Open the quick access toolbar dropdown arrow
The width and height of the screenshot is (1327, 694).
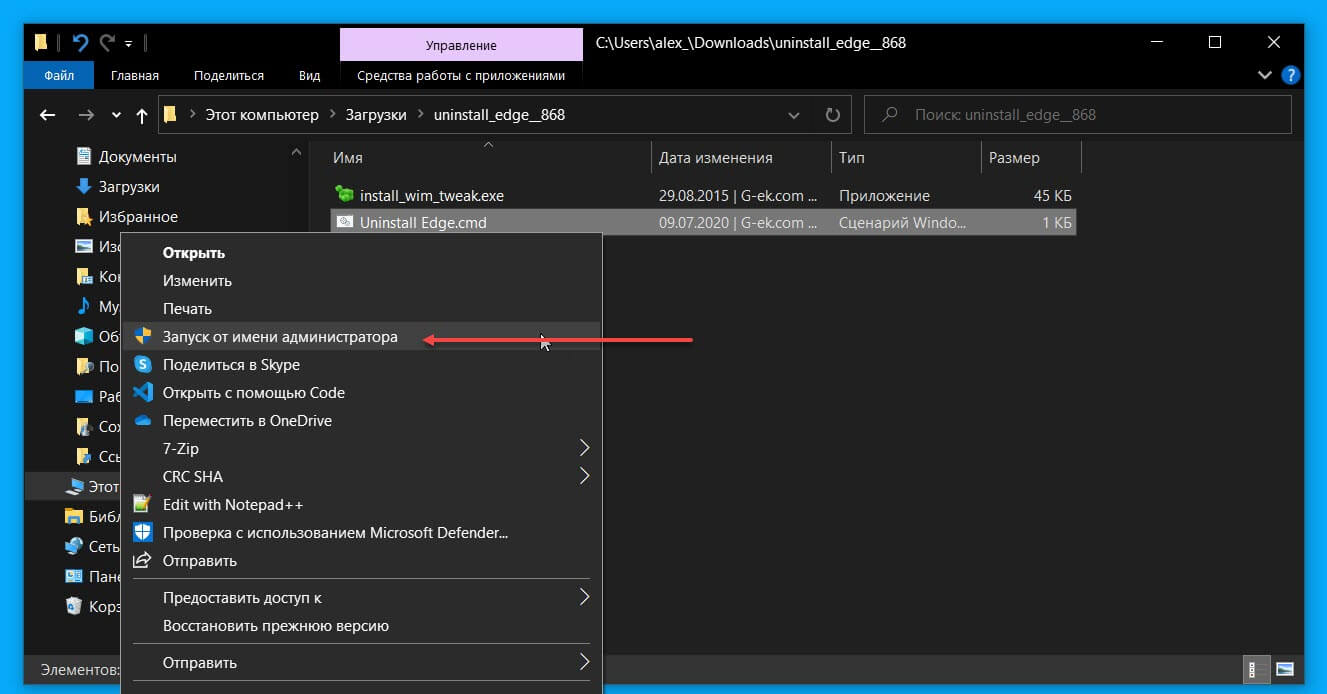[x=129, y=44]
